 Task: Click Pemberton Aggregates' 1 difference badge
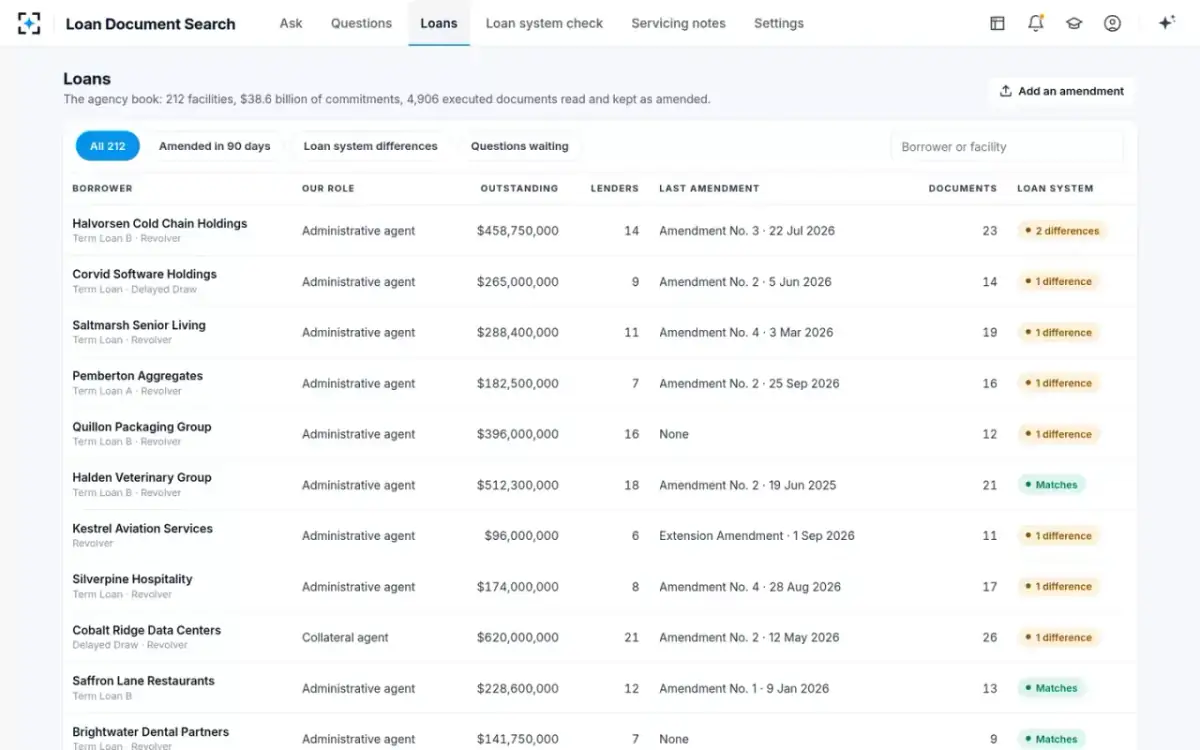pyautogui.click(x=1059, y=383)
